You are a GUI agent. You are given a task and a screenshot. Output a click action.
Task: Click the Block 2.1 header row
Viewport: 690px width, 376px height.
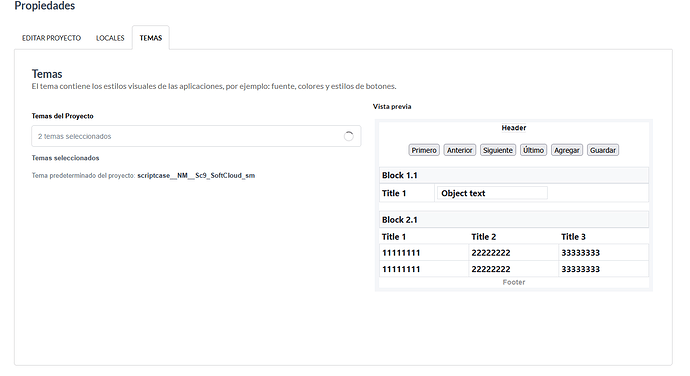pyautogui.click(x=514, y=220)
